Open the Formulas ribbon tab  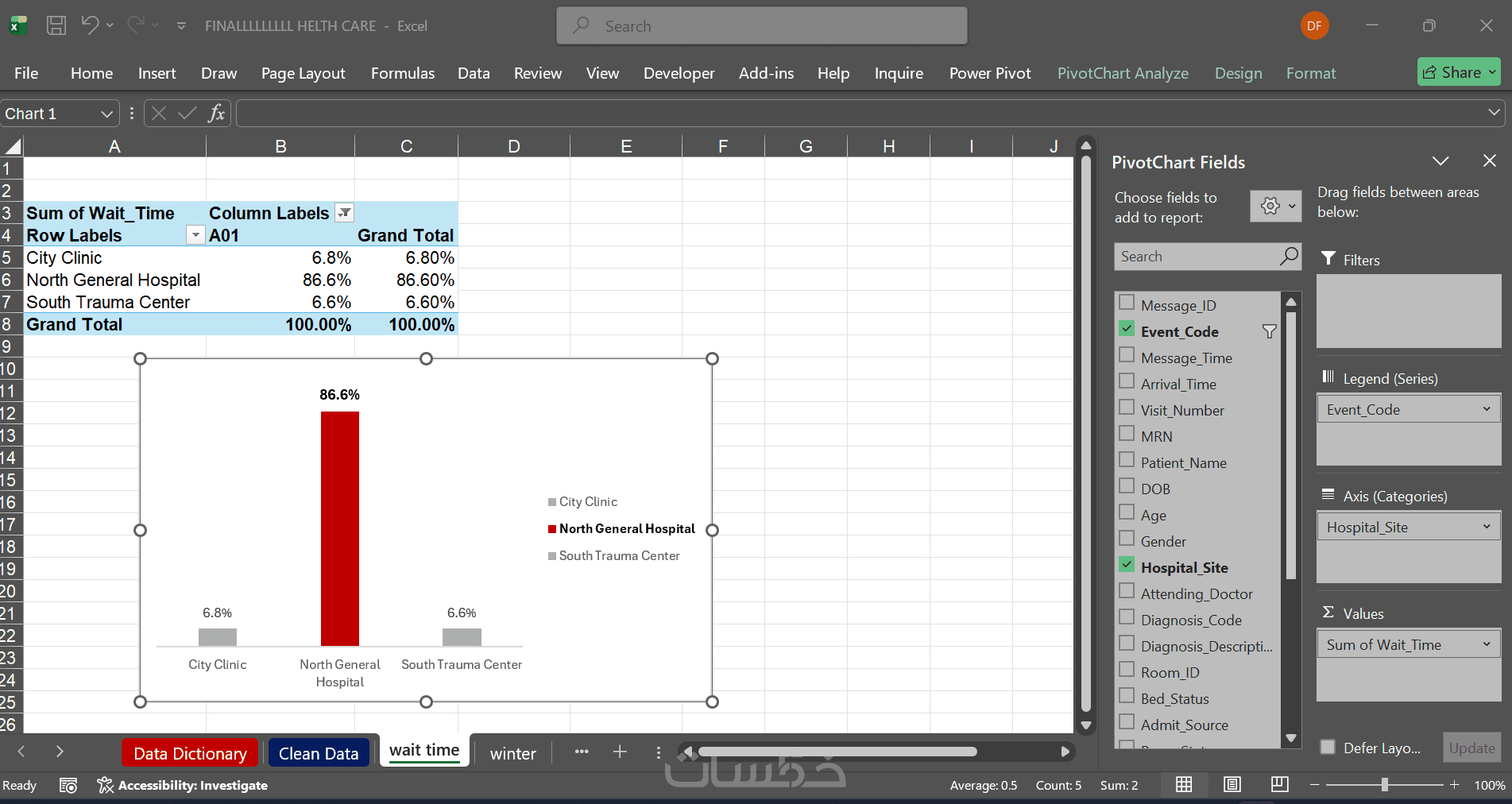click(403, 73)
